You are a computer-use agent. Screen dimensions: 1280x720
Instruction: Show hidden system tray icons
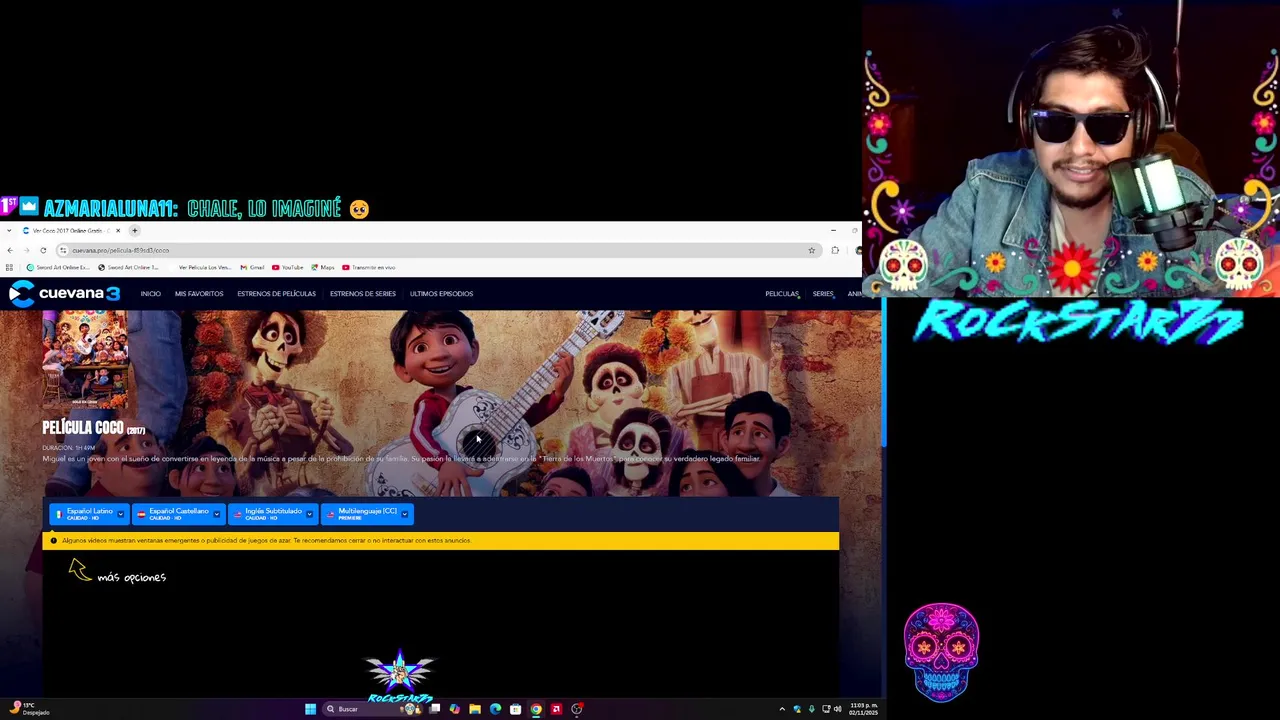click(x=782, y=709)
